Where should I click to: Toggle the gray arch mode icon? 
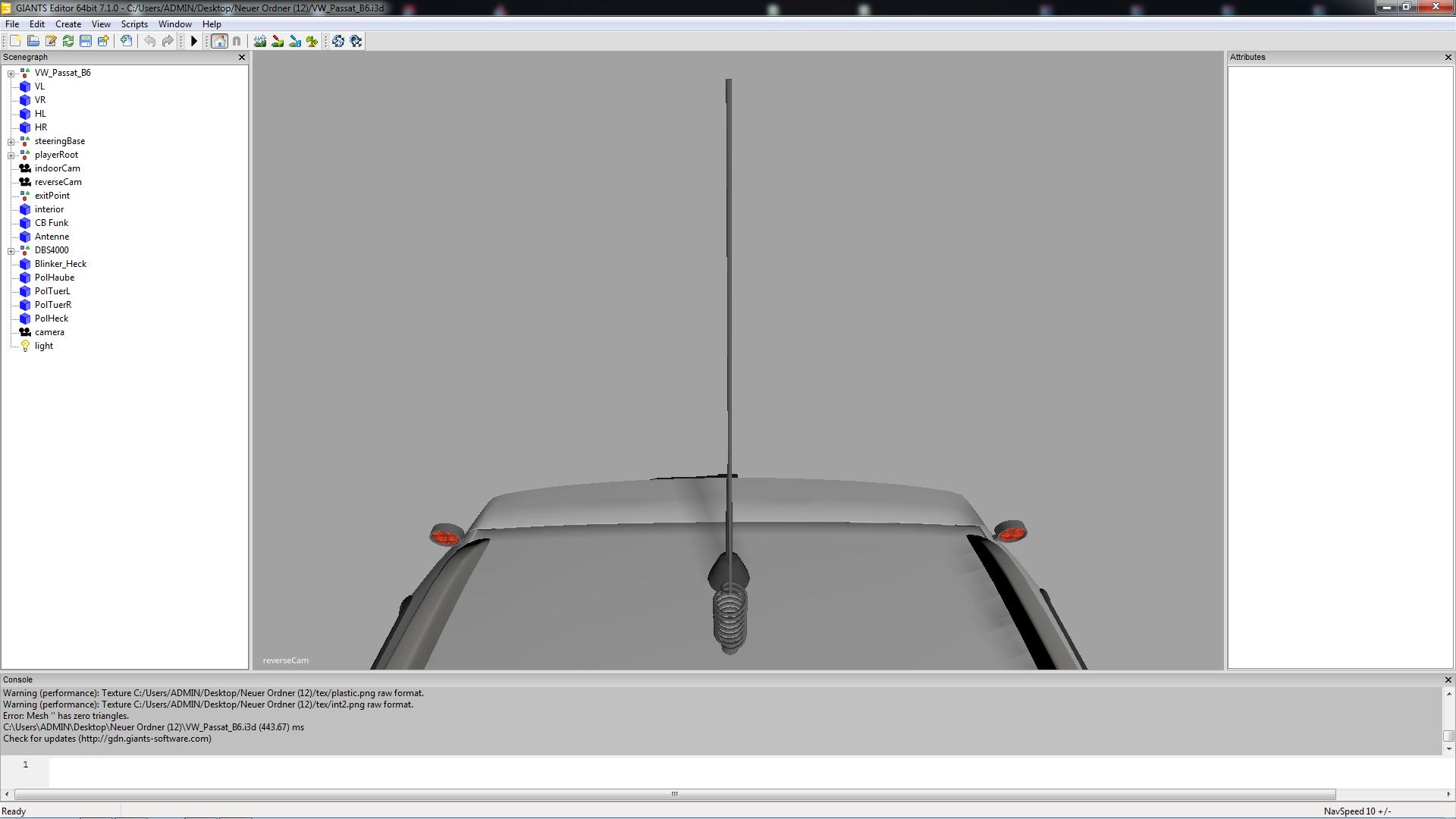[237, 41]
